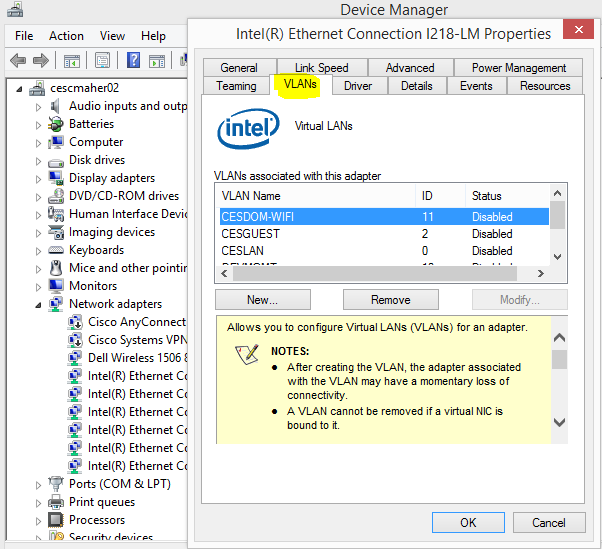Click the Network adapters category icon
Screen dimensions: 602x549
[56, 304]
